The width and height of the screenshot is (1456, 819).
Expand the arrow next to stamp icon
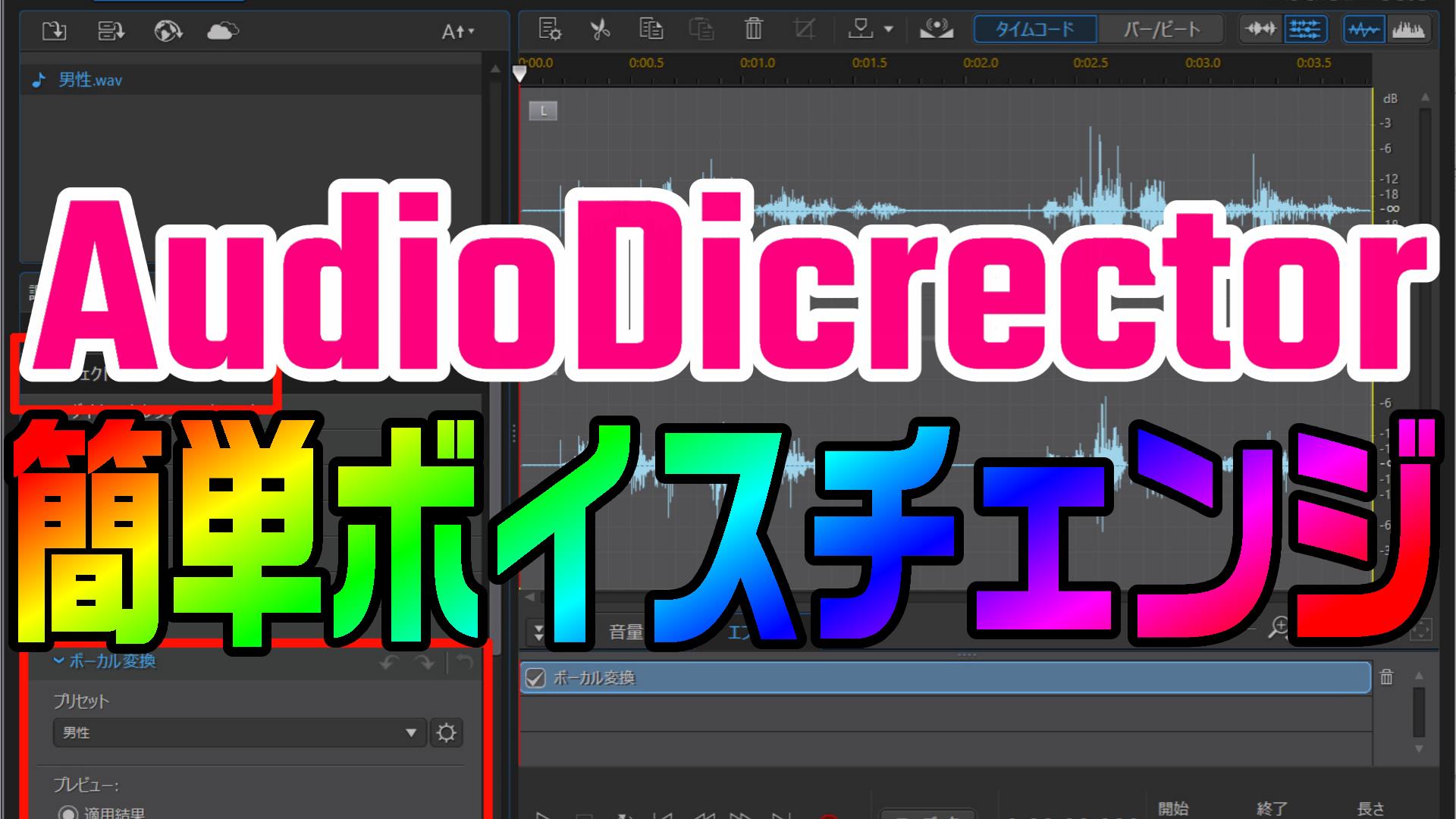(x=889, y=30)
